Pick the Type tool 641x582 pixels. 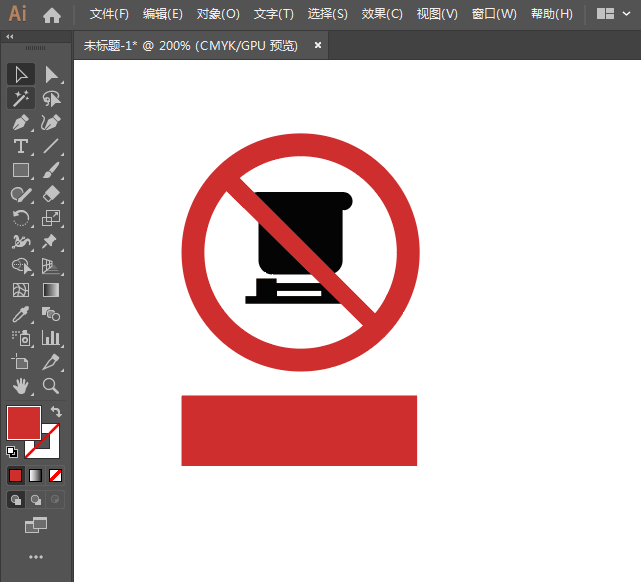pos(21,147)
